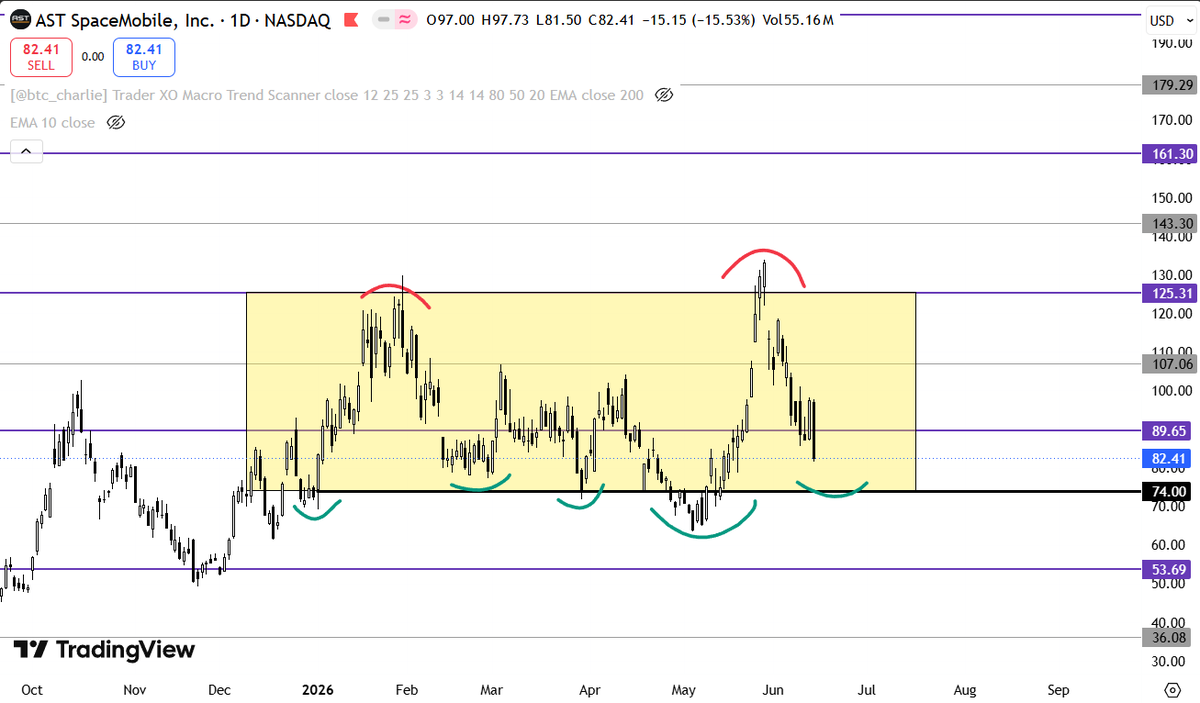Viewport: 1200px width, 703px height.
Task: Select the purple horizontal line at 161.30
Action: tap(570, 154)
